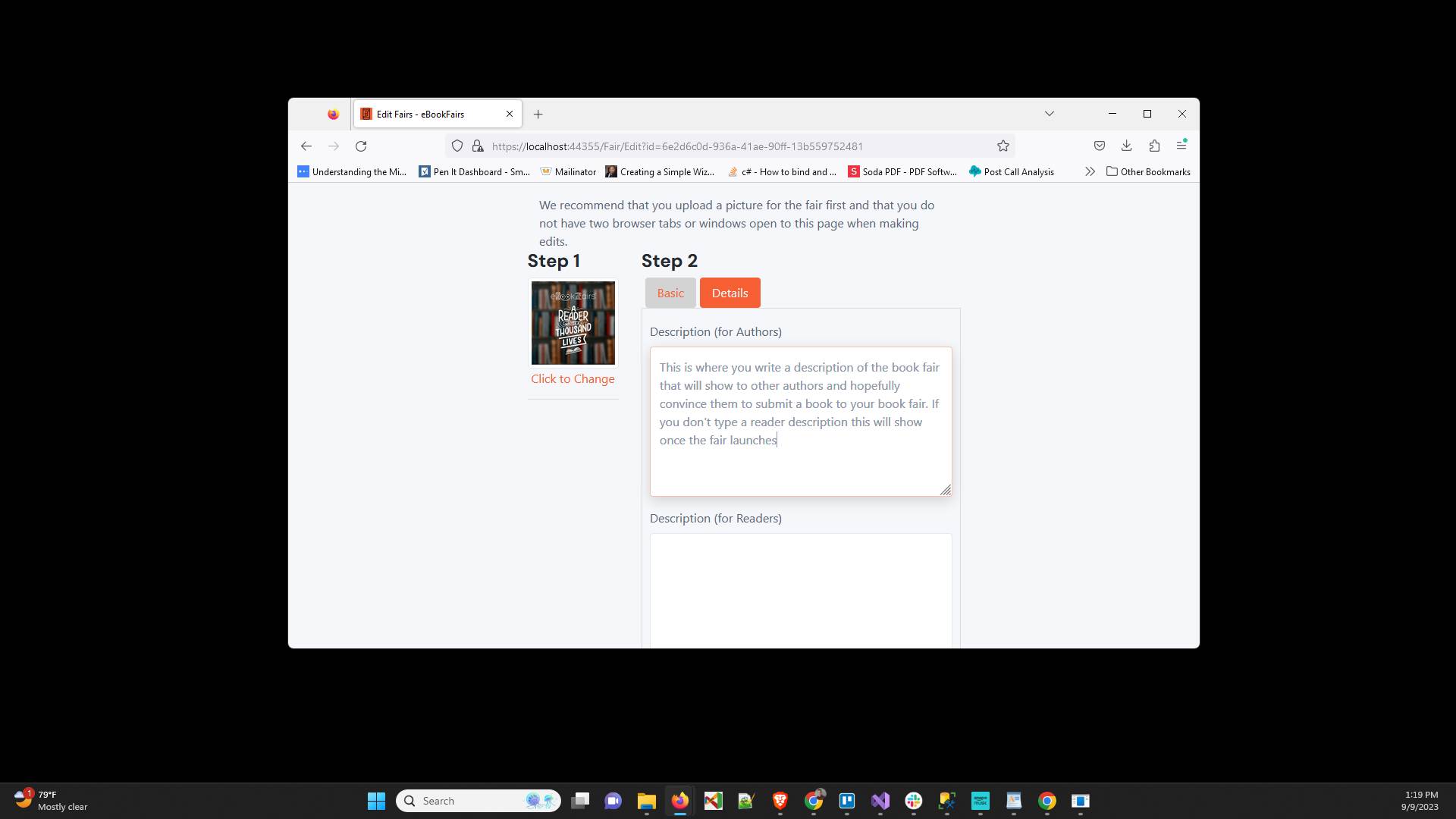Open the Other Bookmarks folder

[1147, 171]
